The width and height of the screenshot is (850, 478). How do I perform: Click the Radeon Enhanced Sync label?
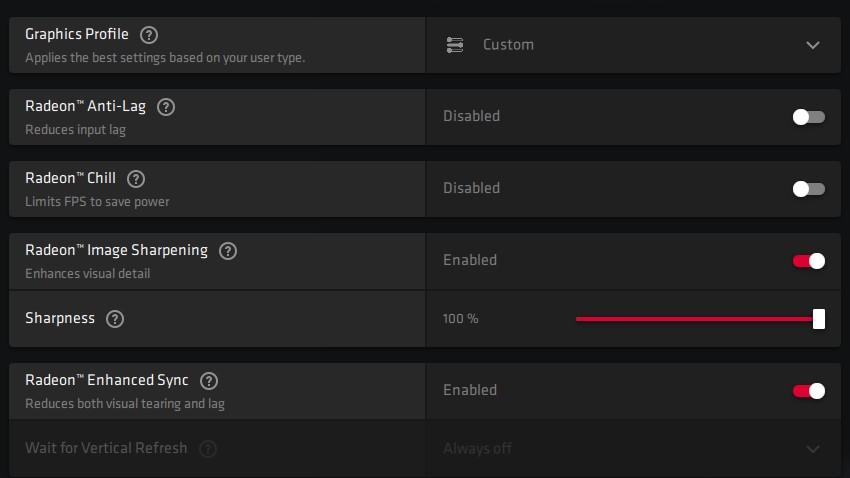[x=107, y=381]
